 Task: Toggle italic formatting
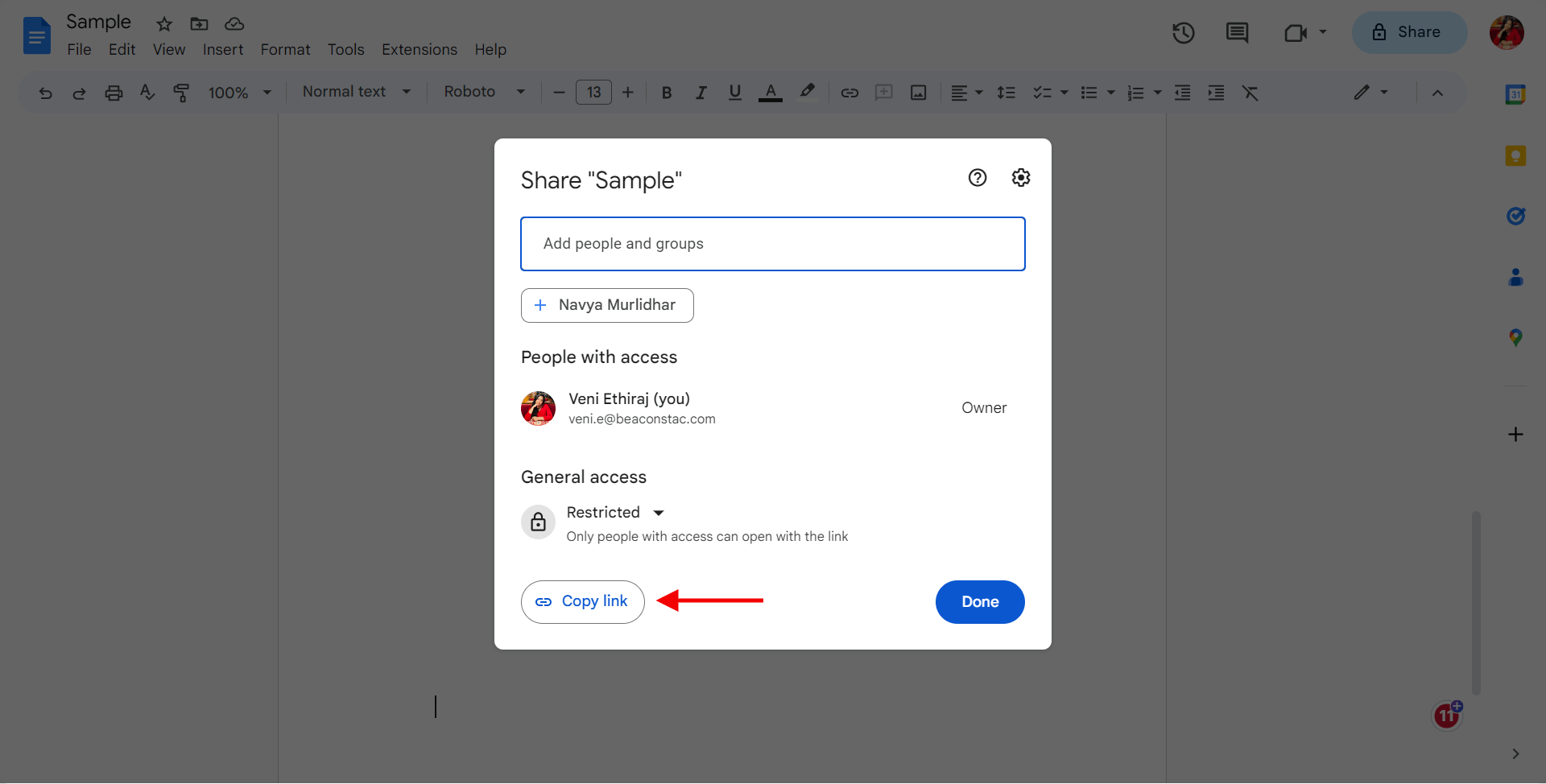tap(701, 93)
